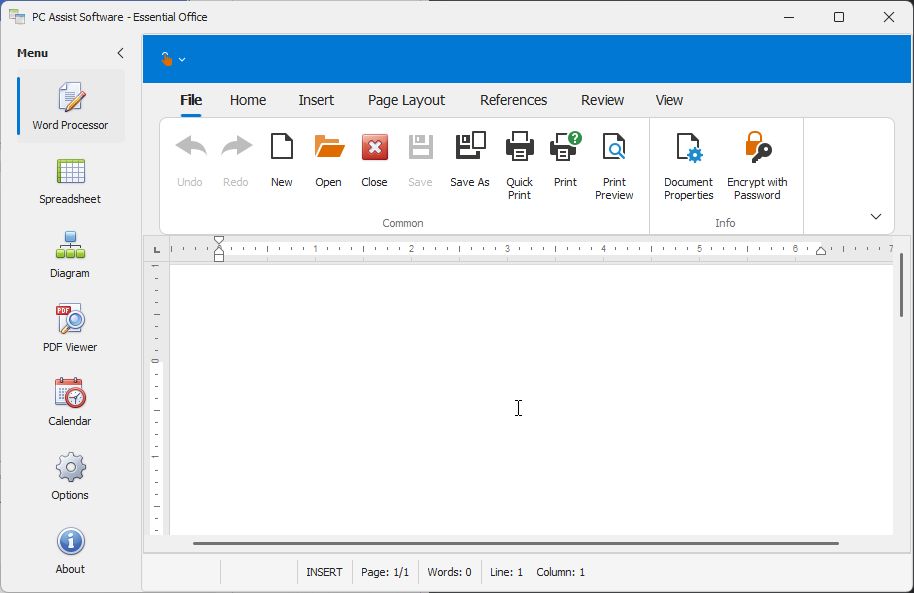The image size is (914, 593).
Task: Run Quick Print from the ribbon
Action: click(x=520, y=148)
